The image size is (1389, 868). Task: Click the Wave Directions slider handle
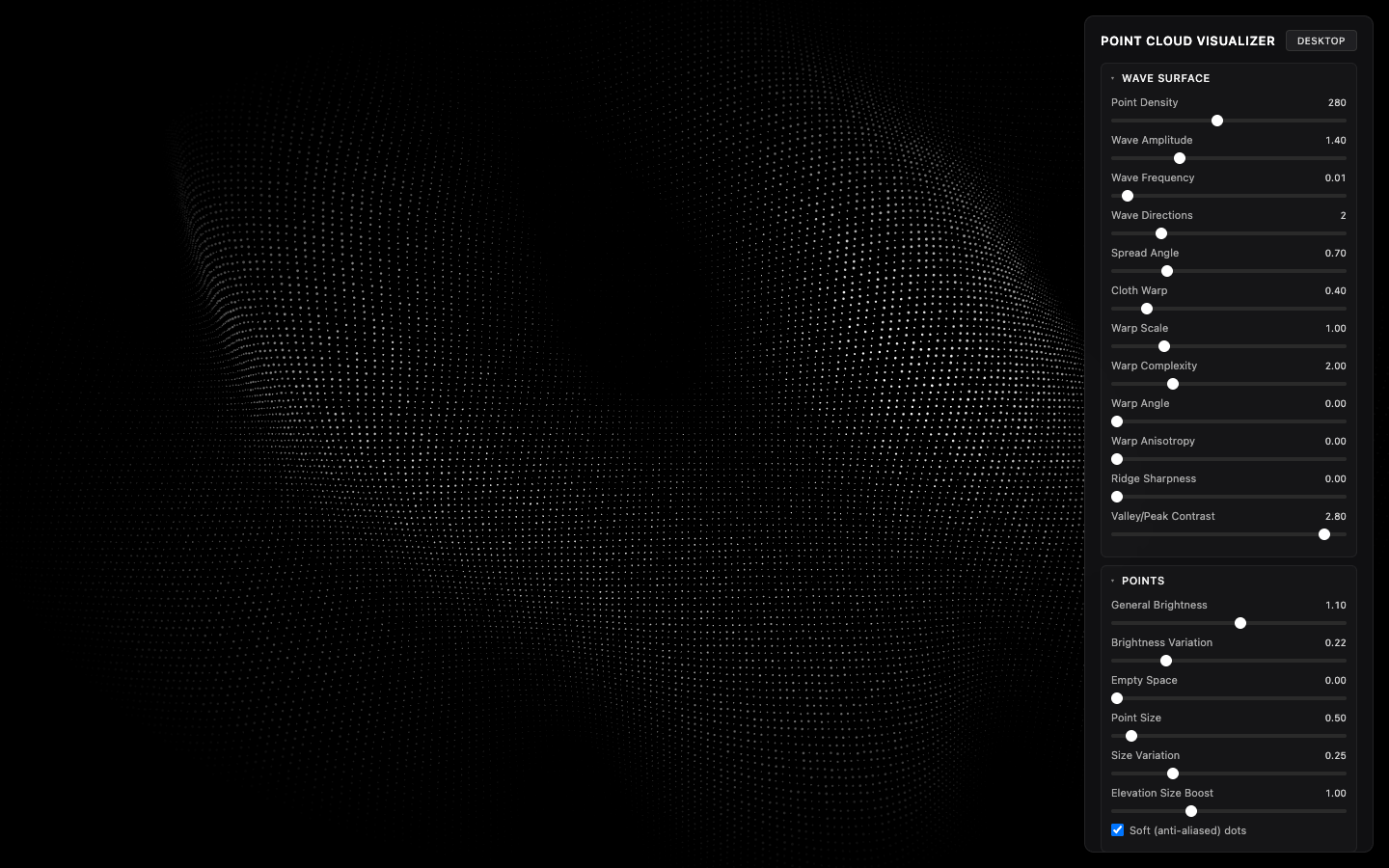point(1161,233)
